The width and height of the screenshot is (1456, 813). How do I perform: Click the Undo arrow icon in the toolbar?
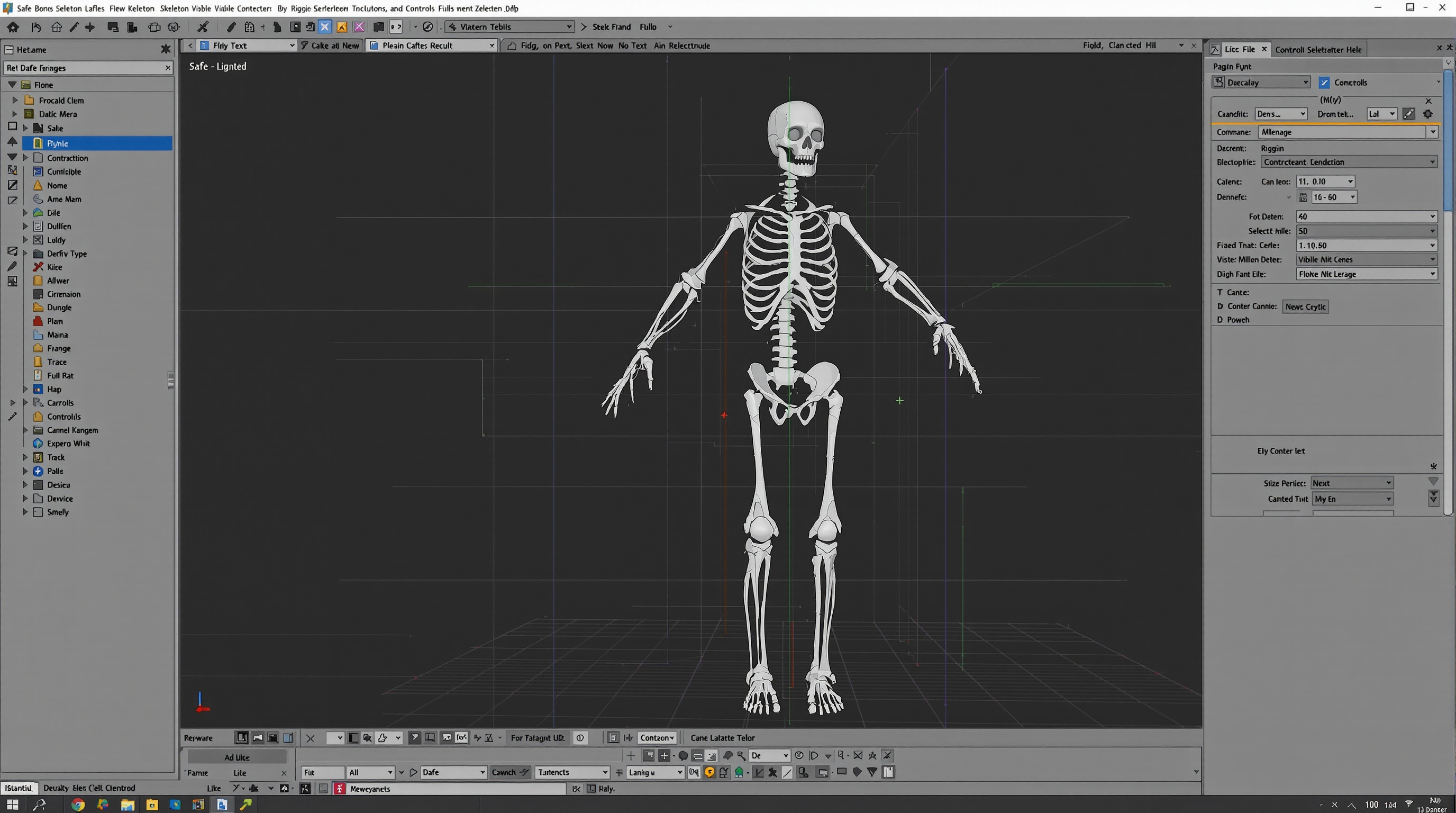click(35, 26)
